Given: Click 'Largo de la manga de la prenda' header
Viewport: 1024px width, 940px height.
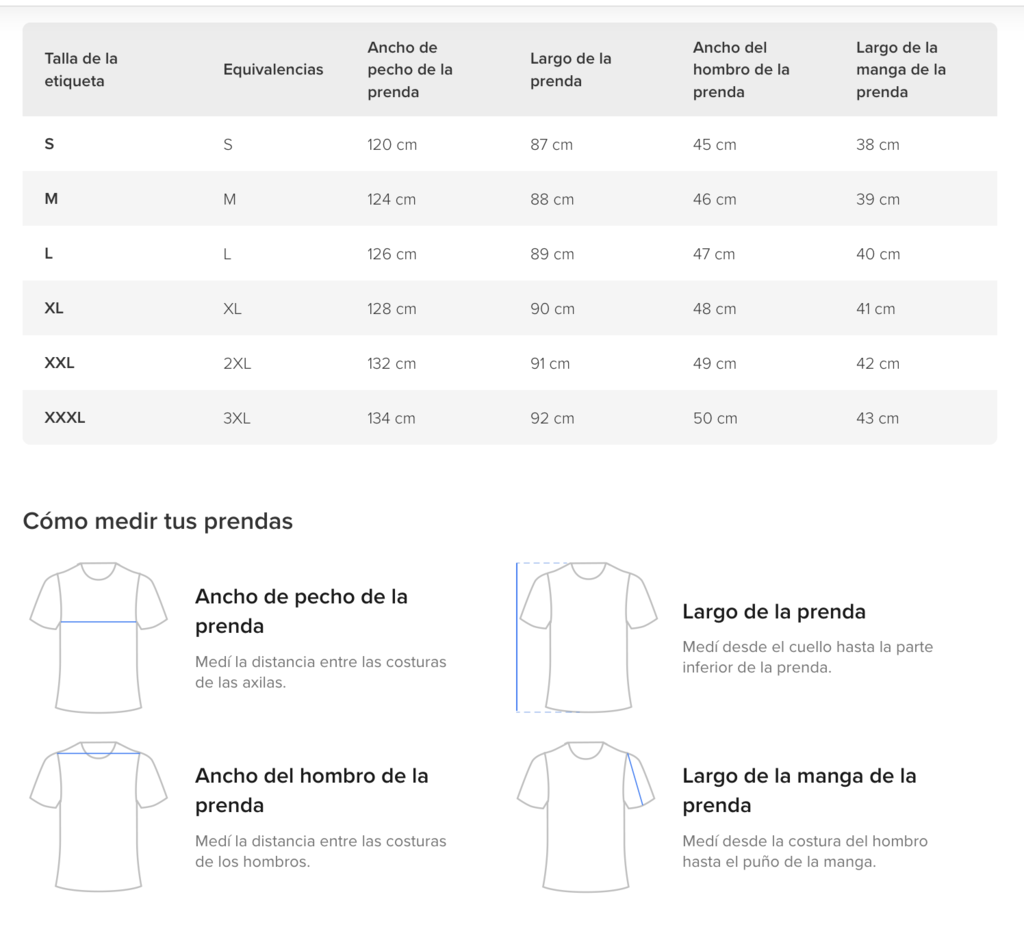Looking at the screenshot, I should pyautogui.click(x=901, y=69).
